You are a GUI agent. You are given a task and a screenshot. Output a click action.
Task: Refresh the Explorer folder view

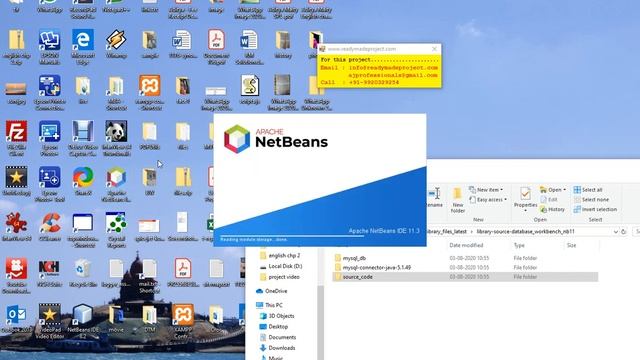point(623,231)
